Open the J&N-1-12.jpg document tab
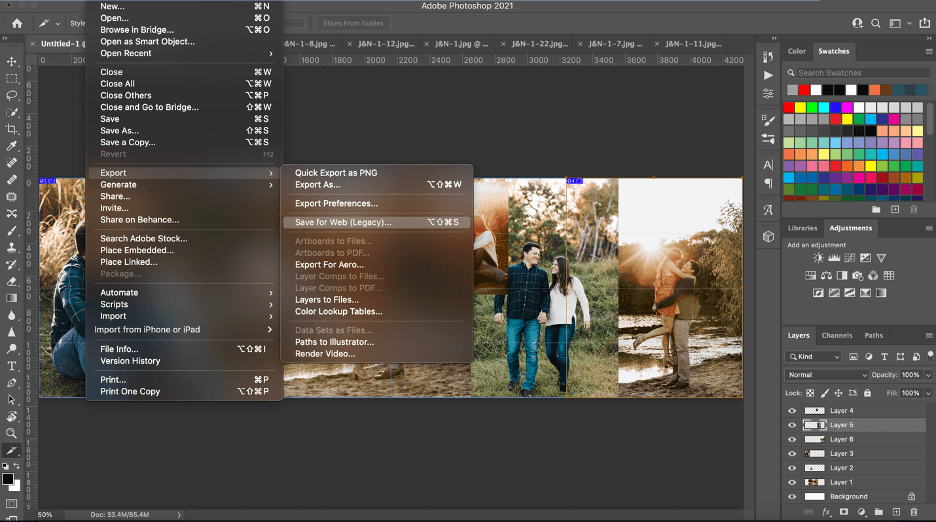Viewport: 936px width, 522px height. tap(386, 44)
